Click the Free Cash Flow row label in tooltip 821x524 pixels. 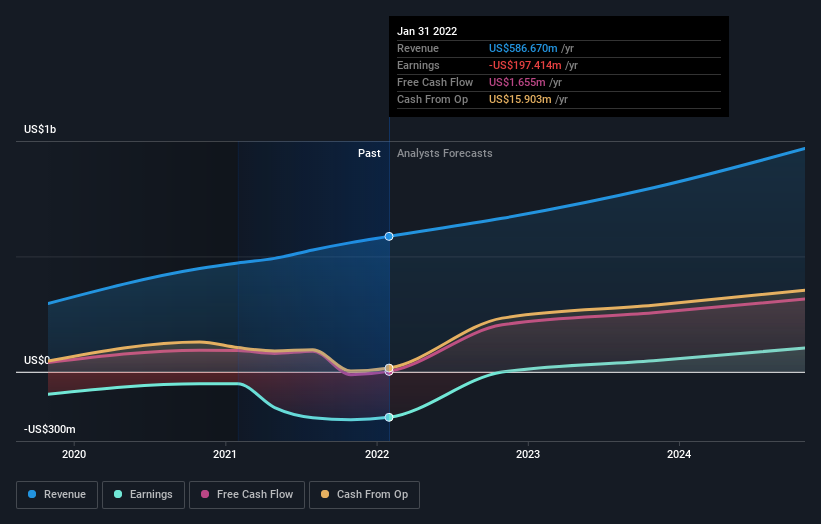coord(435,82)
